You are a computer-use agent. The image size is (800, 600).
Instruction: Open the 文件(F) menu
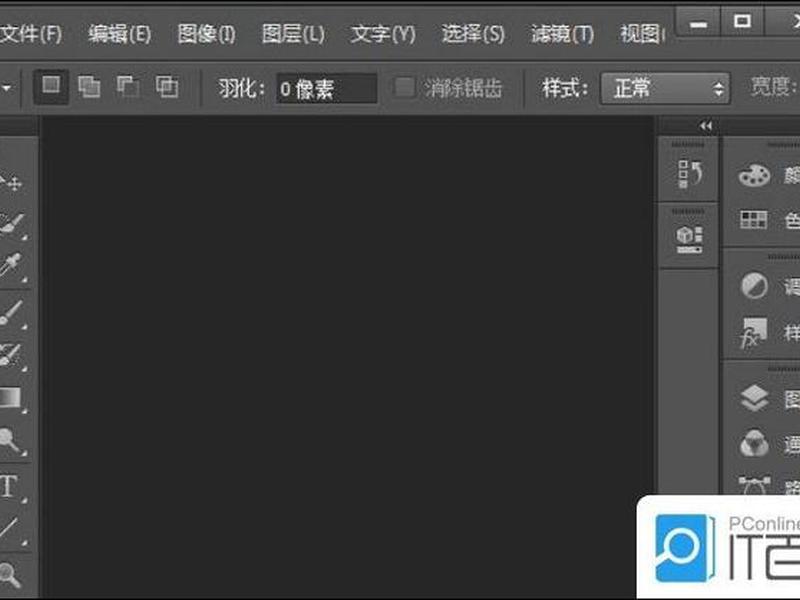coord(31,35)
